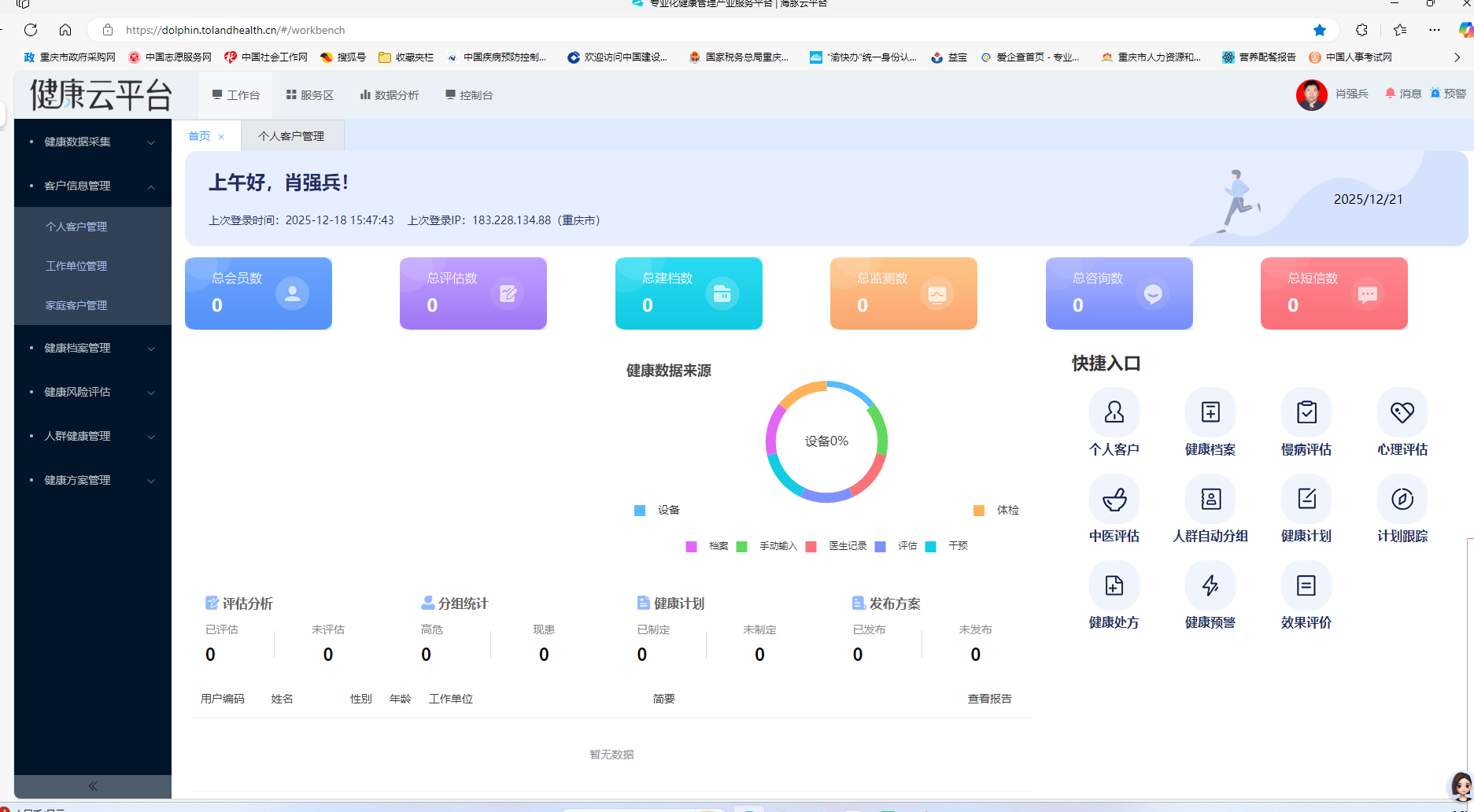Click the 健康处方 shortcut icon

pyautogui.click(x=1114, y=585)
